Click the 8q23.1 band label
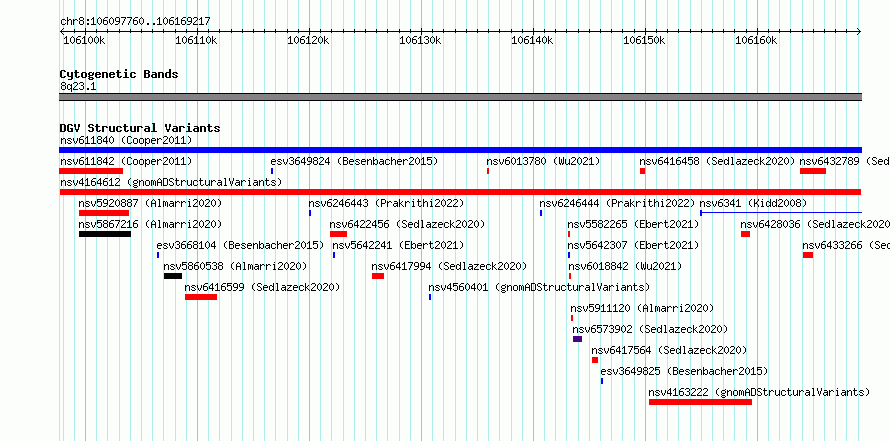 click(78, 86)
